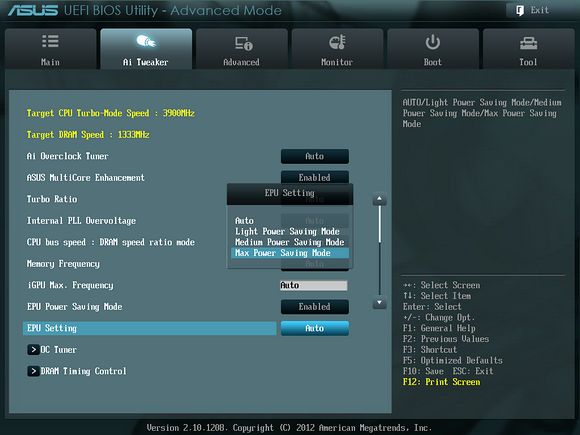Click the ASUS logo in header
The height and width of the screenshot is (435, 580).
pyautogui.click(x=33, y=10)
